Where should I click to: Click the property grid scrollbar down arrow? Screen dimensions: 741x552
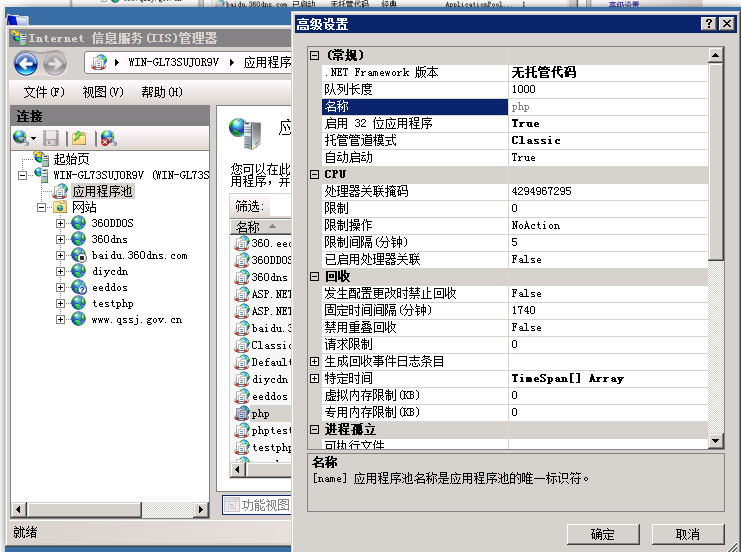(715, 440)
